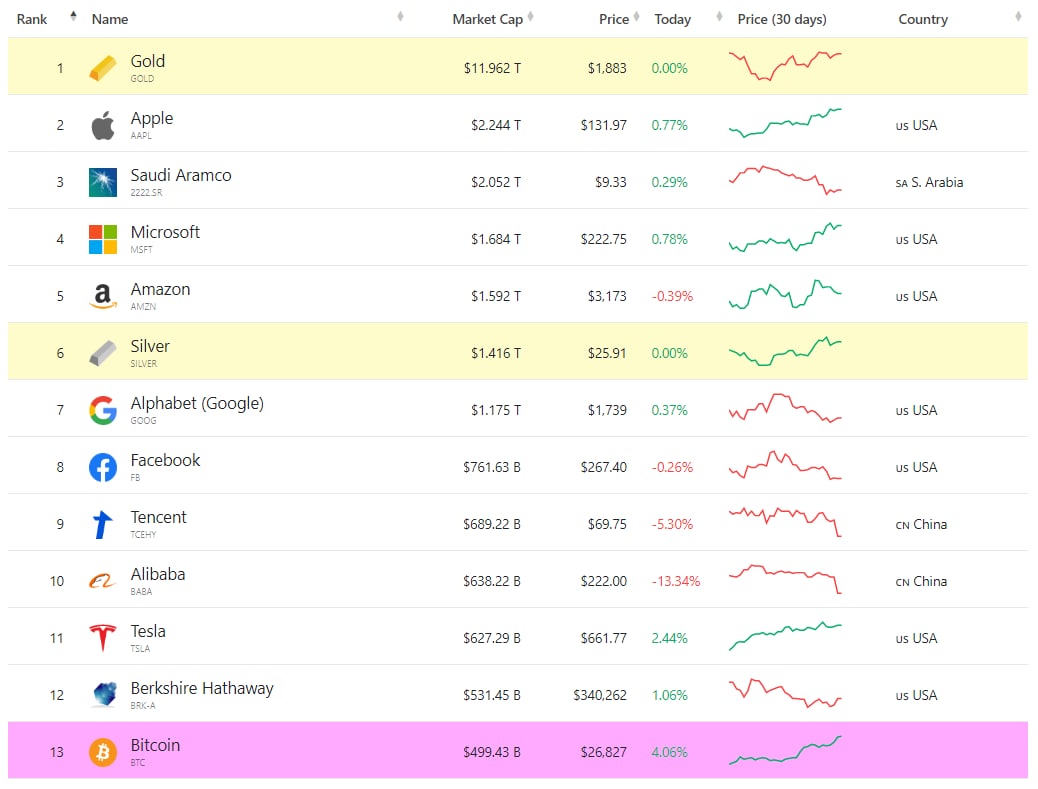Click the Tencent logo icon
This screenshot has height=789, width=1038.
103,524
